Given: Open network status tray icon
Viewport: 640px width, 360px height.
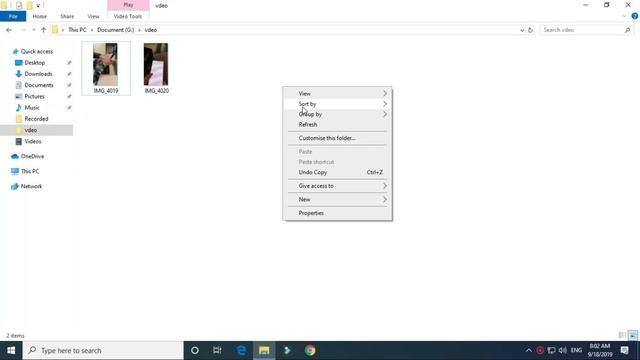Looking at the screenshot, I should pyautogui.click(x=551, y=351).
